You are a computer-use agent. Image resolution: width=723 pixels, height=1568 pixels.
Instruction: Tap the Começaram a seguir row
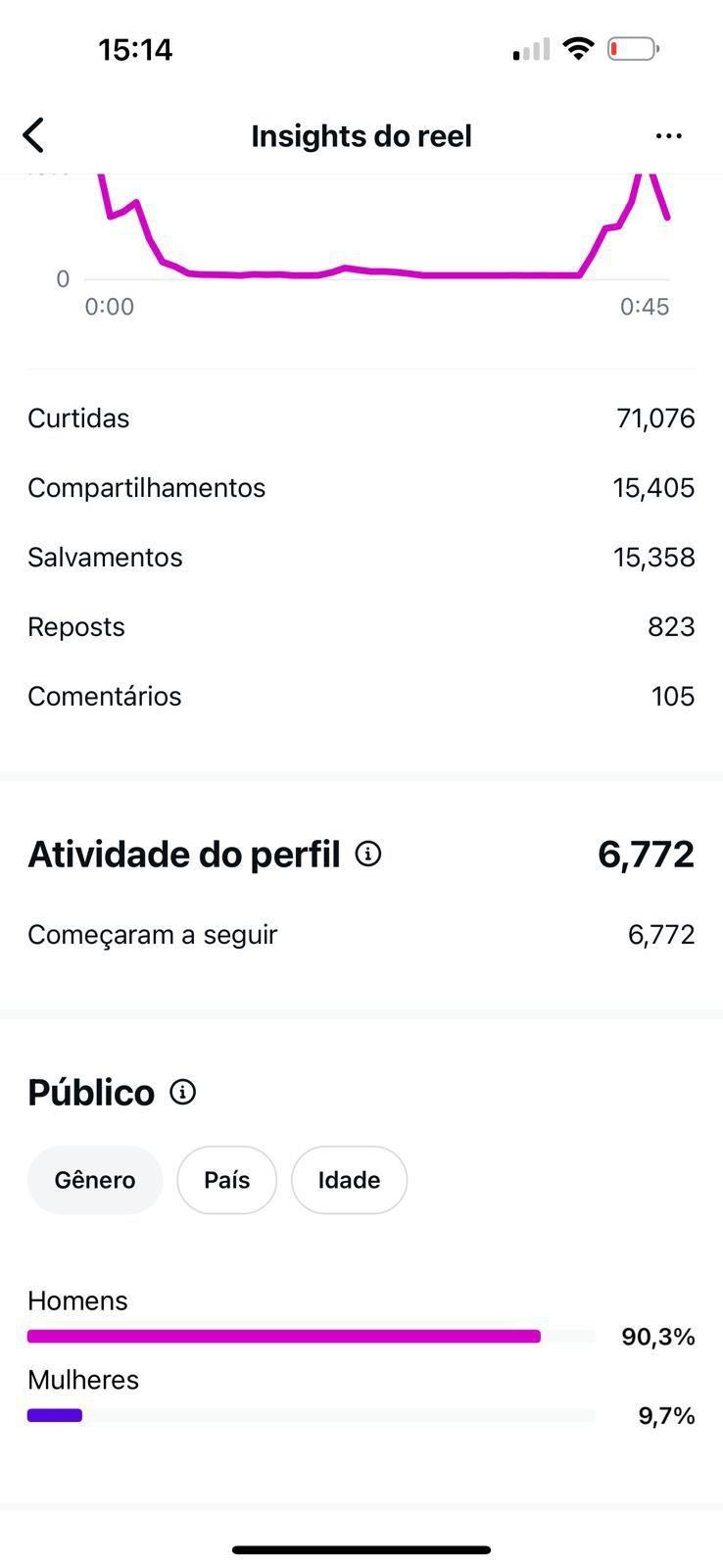(361, 935)
